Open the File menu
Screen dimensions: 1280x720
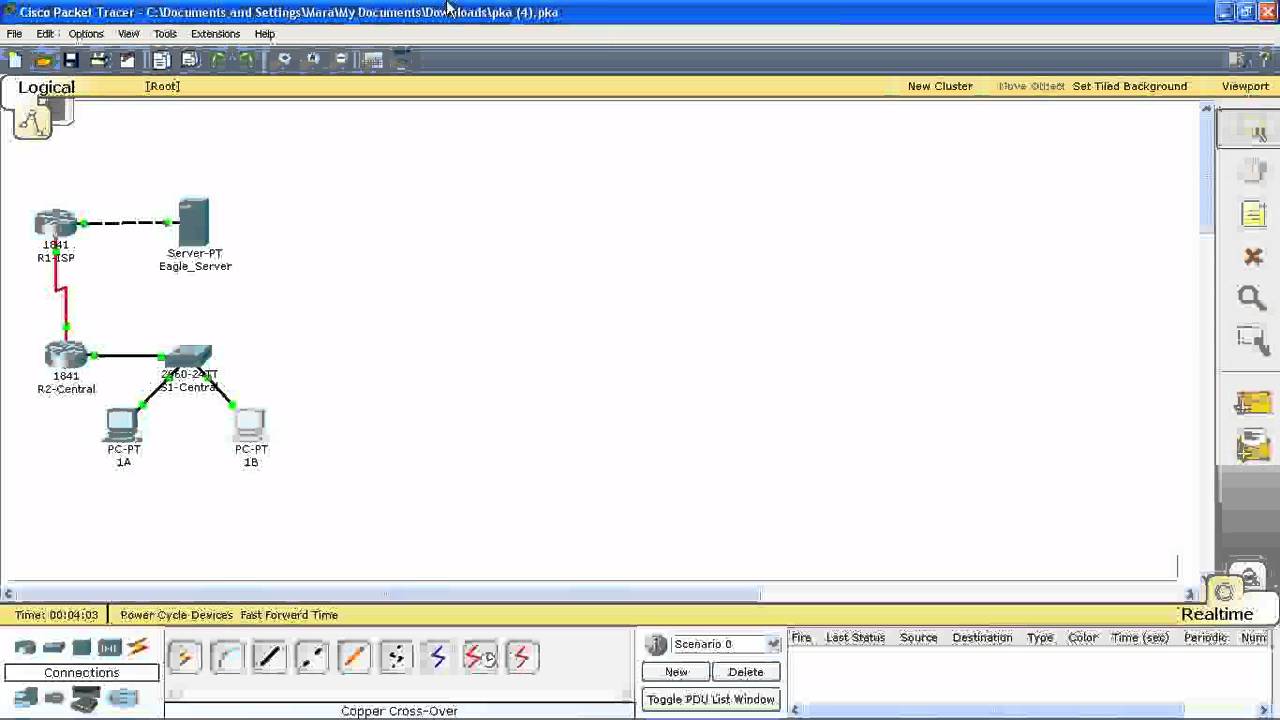[14, 34]
